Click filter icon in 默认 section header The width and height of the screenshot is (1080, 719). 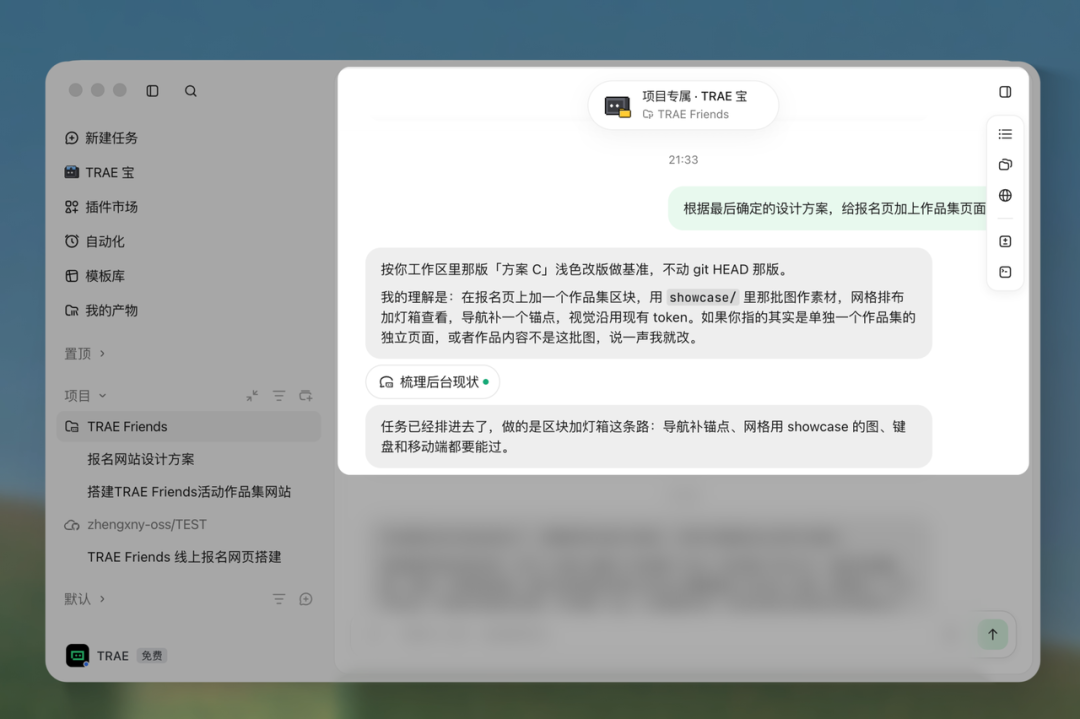coord(279,599)
